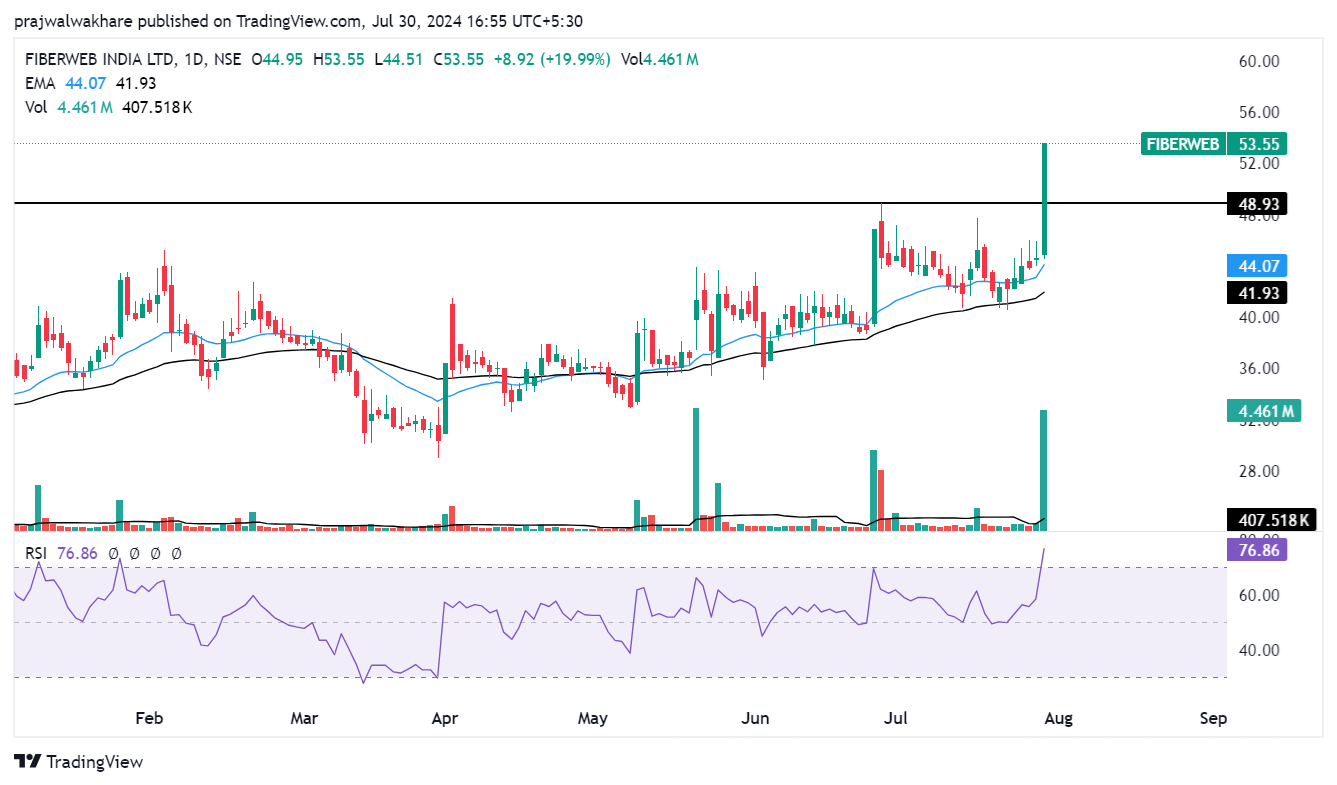Select the blue 44.07 EMA axis label
This screenshot has width=1337, height=785.
(x=1256, y=266)
